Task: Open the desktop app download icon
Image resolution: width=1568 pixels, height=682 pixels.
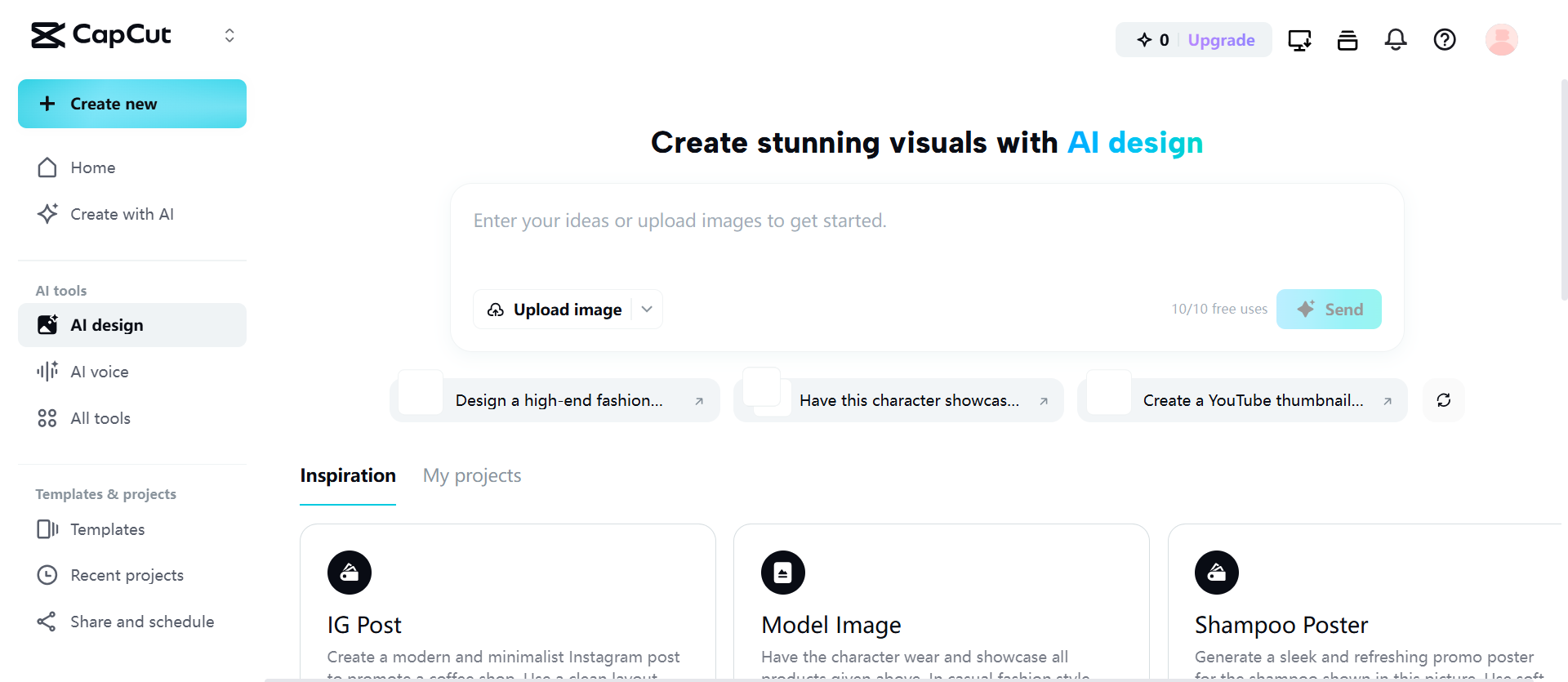Action: coord(1299,39)
